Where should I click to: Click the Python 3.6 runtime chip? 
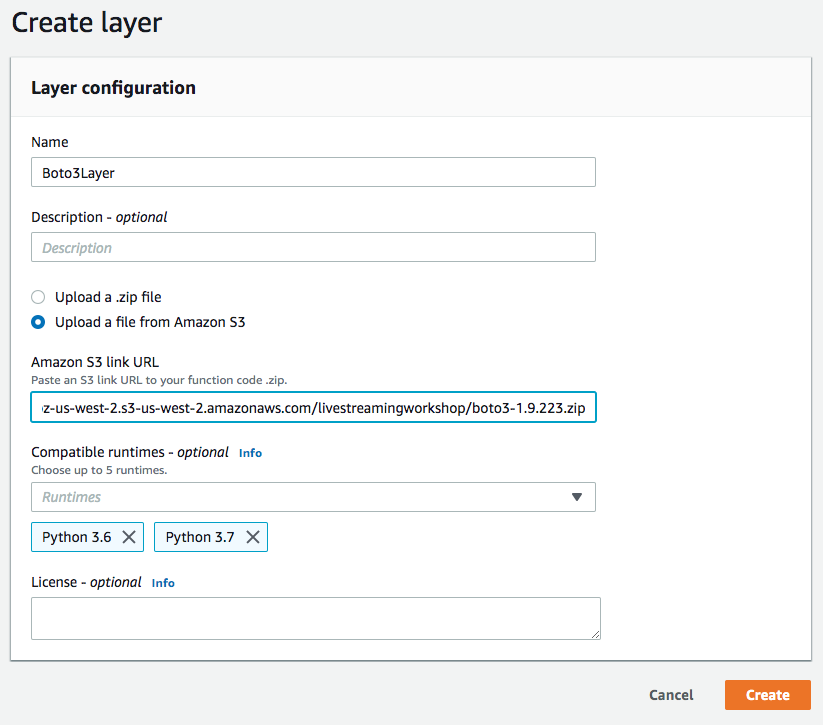click(77, 537)
